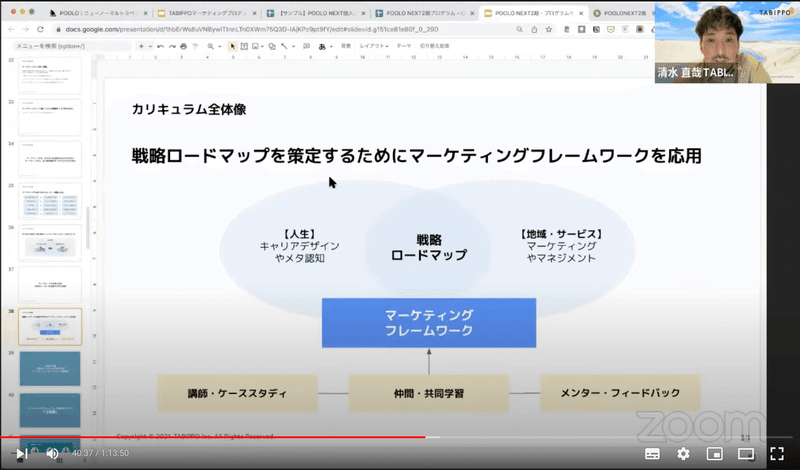The height and width of the screenshot is (470, 800).
Task: Click the Pocket extension icon
Action: pos(610,30)
